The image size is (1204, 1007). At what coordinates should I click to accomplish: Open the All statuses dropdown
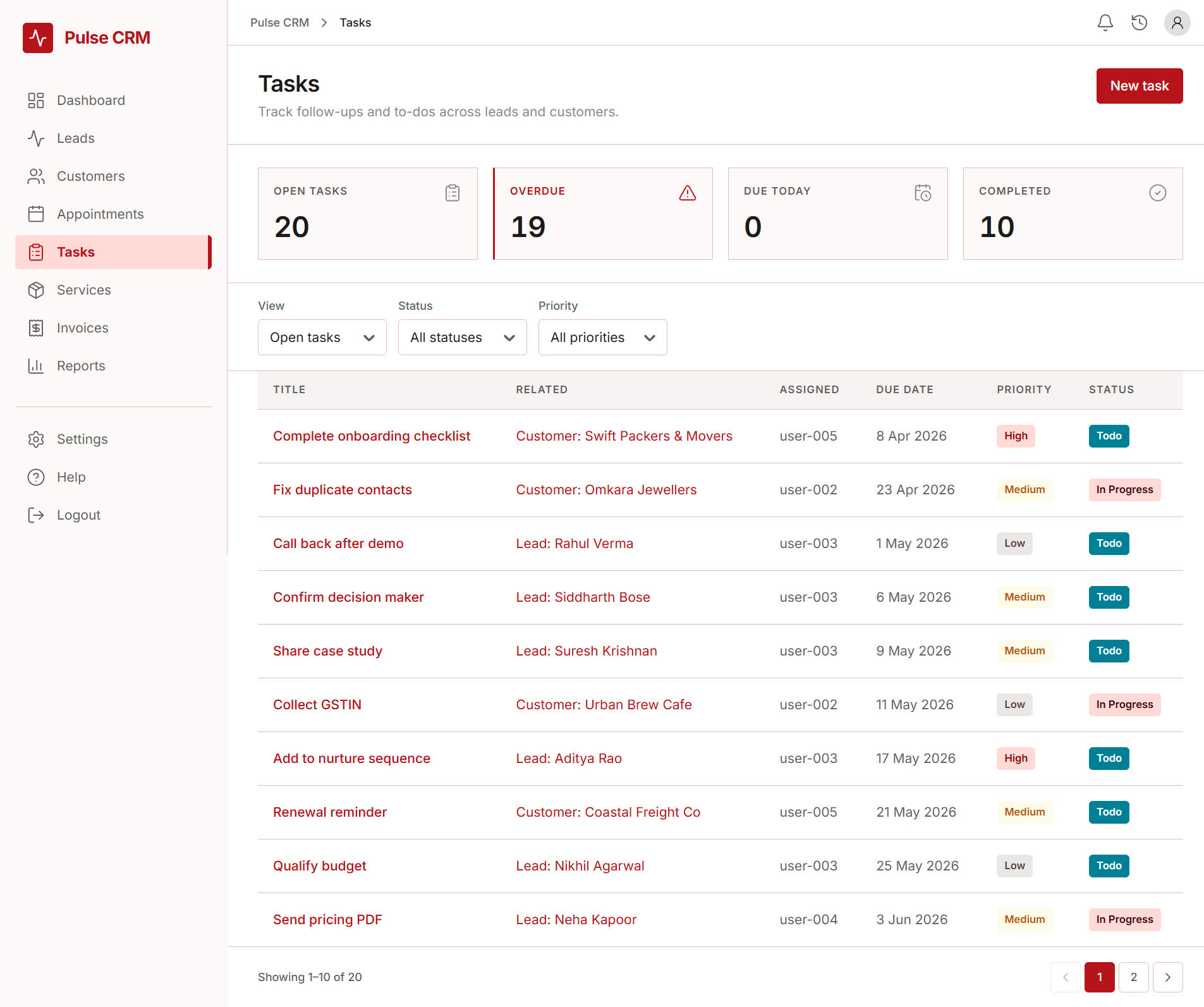[463, 338]
